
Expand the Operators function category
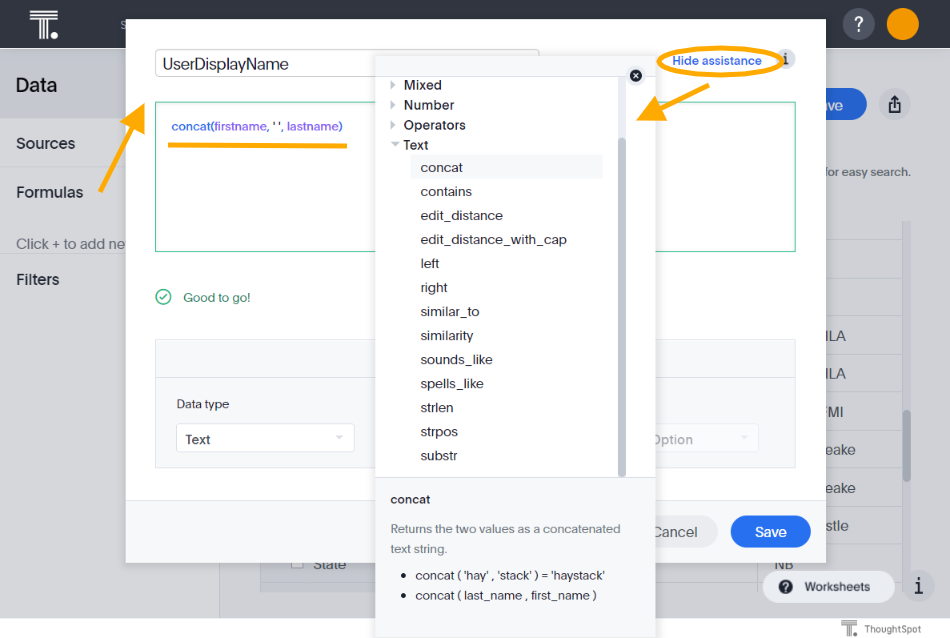click(393, 124)
